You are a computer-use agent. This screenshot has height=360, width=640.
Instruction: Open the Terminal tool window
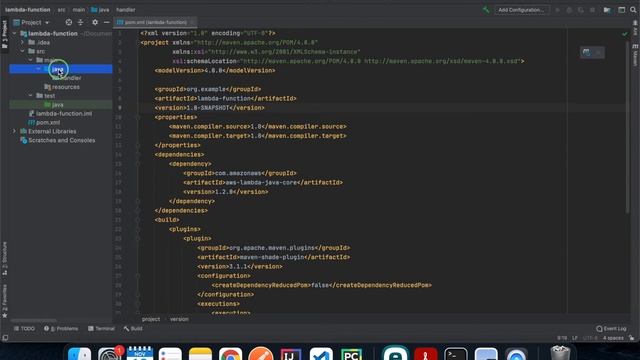click(101, 329)
